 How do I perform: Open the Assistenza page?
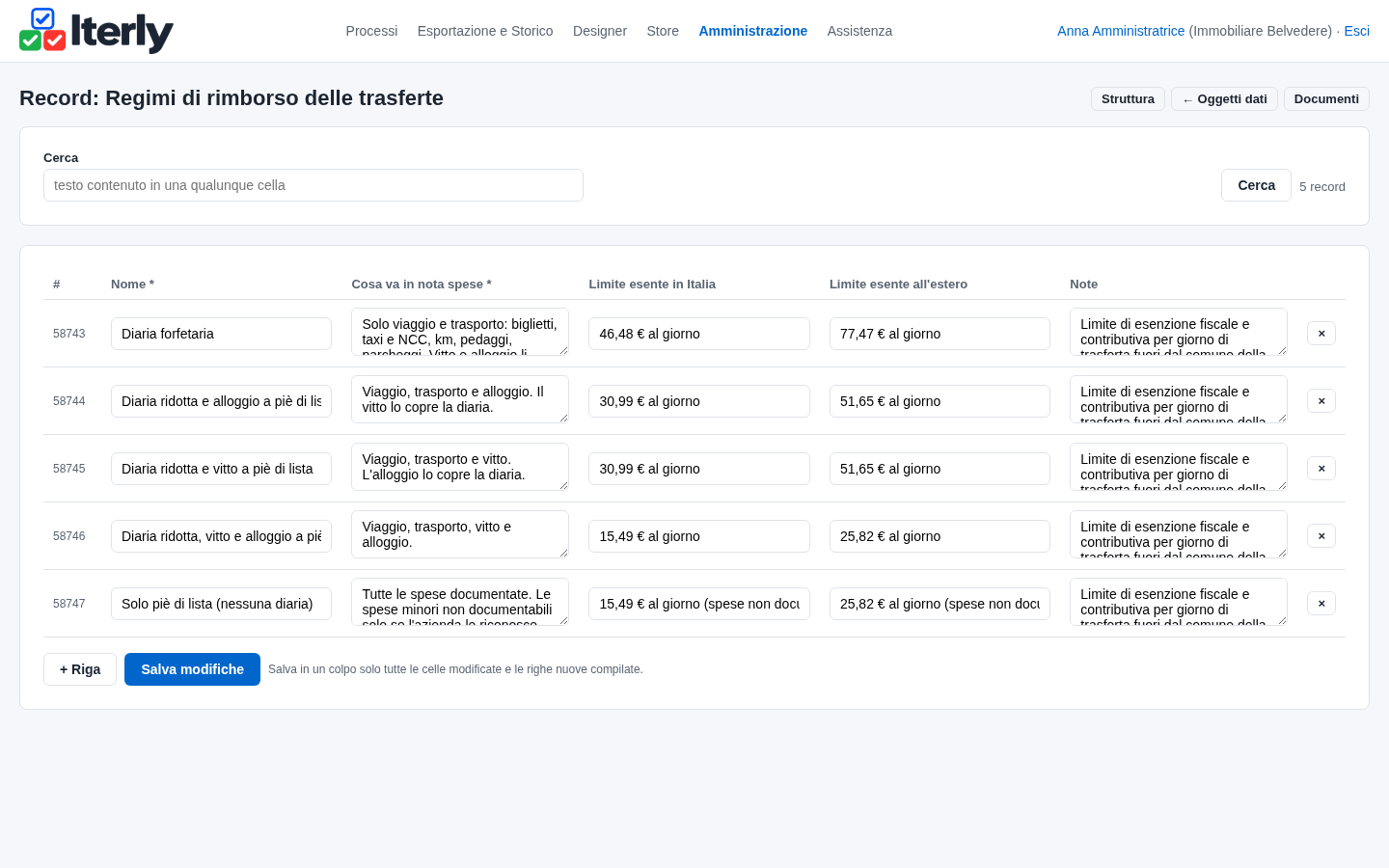click(x=859, y=31)
